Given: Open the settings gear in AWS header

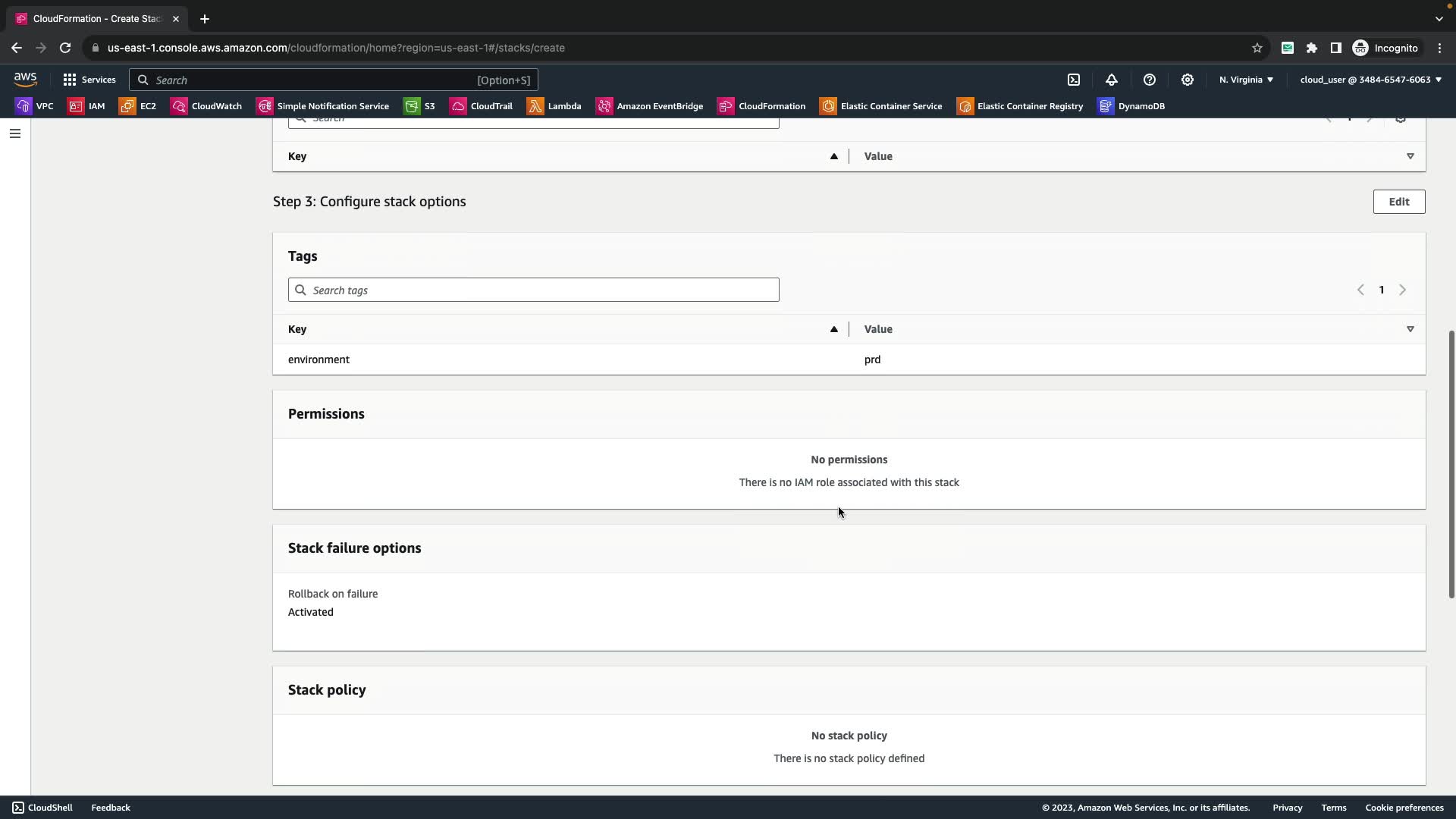Looking at the screenshot, I should pos(1188,80).
